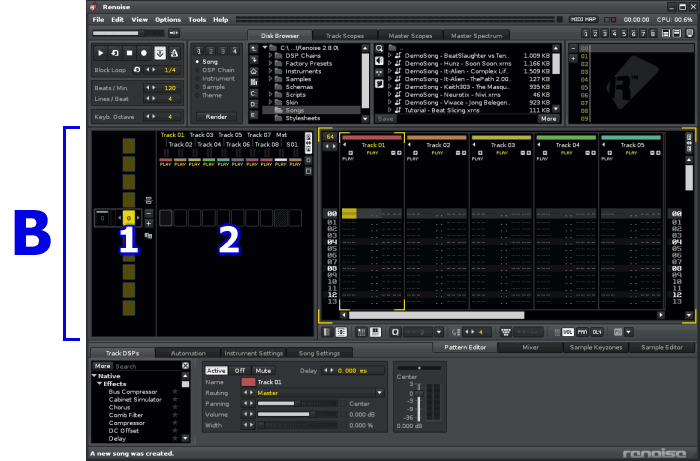
Task: Select the E: drive button
Action: [x=254, y=115]
